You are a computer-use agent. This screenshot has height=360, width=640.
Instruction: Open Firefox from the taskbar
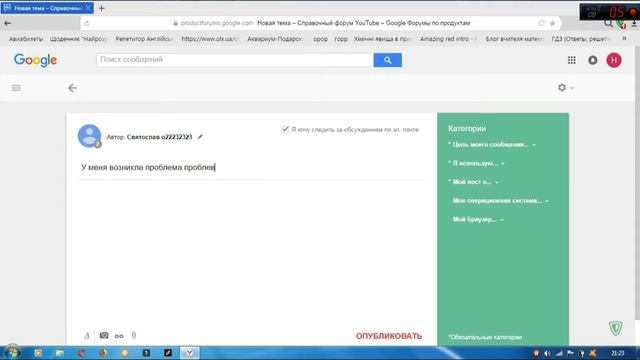point(103,353)
